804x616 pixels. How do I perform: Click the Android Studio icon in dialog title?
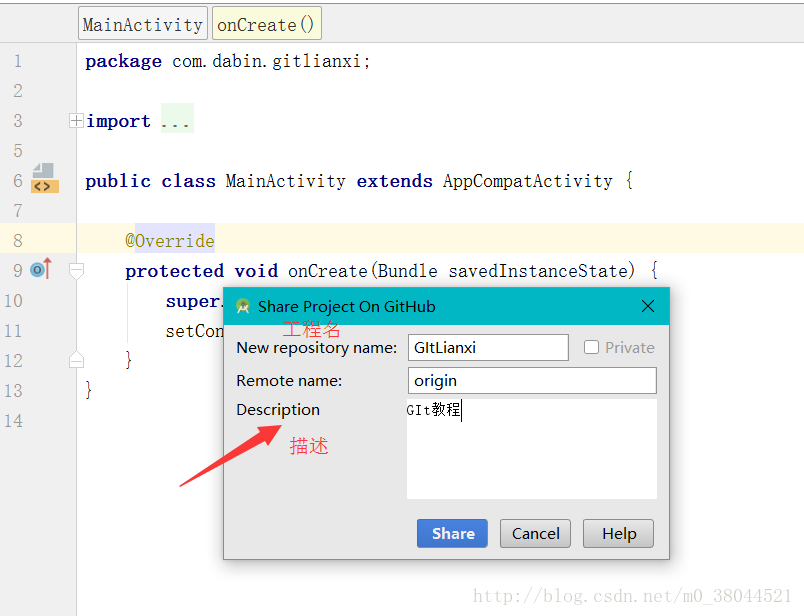click(243, 307)
